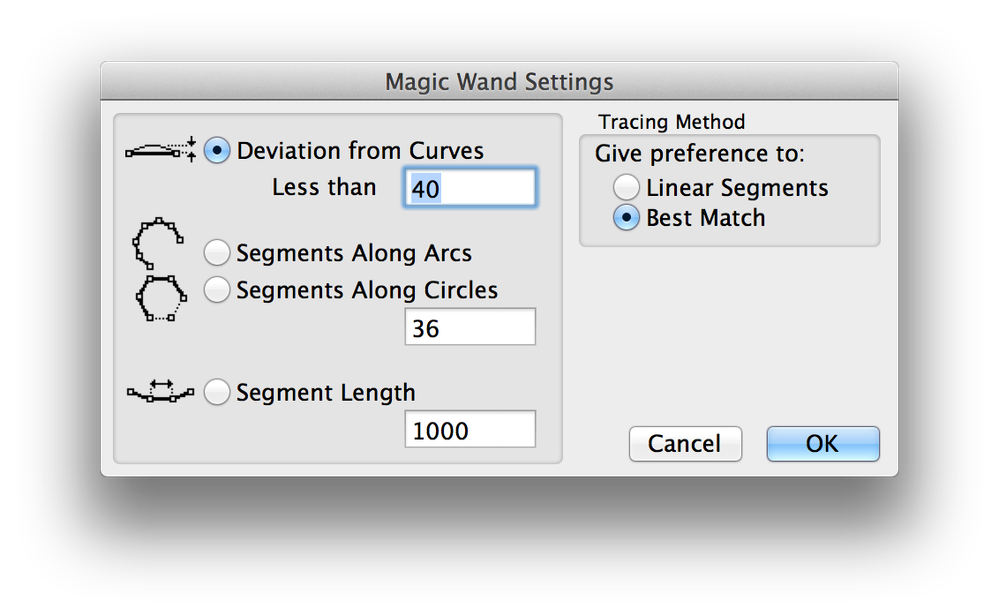Viewport: 999px width, 616px height.
Task: Click the Segment Length icon
Action: pos(160,392)
